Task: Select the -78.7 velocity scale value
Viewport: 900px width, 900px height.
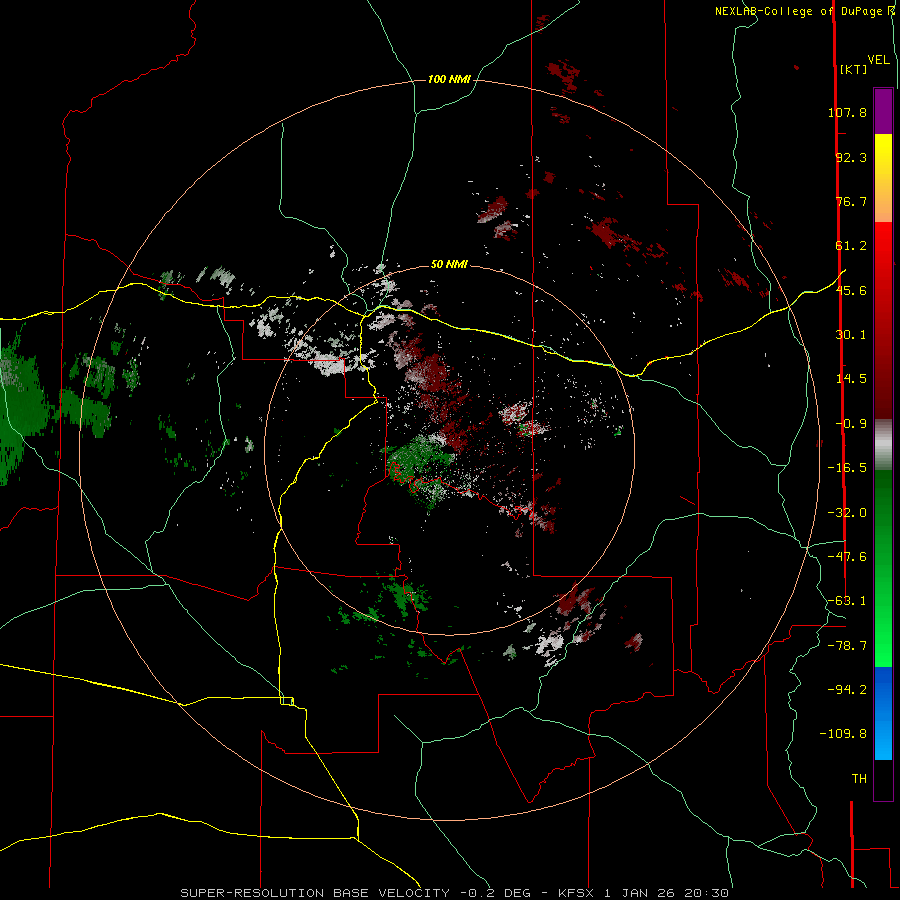Action: 847,646
